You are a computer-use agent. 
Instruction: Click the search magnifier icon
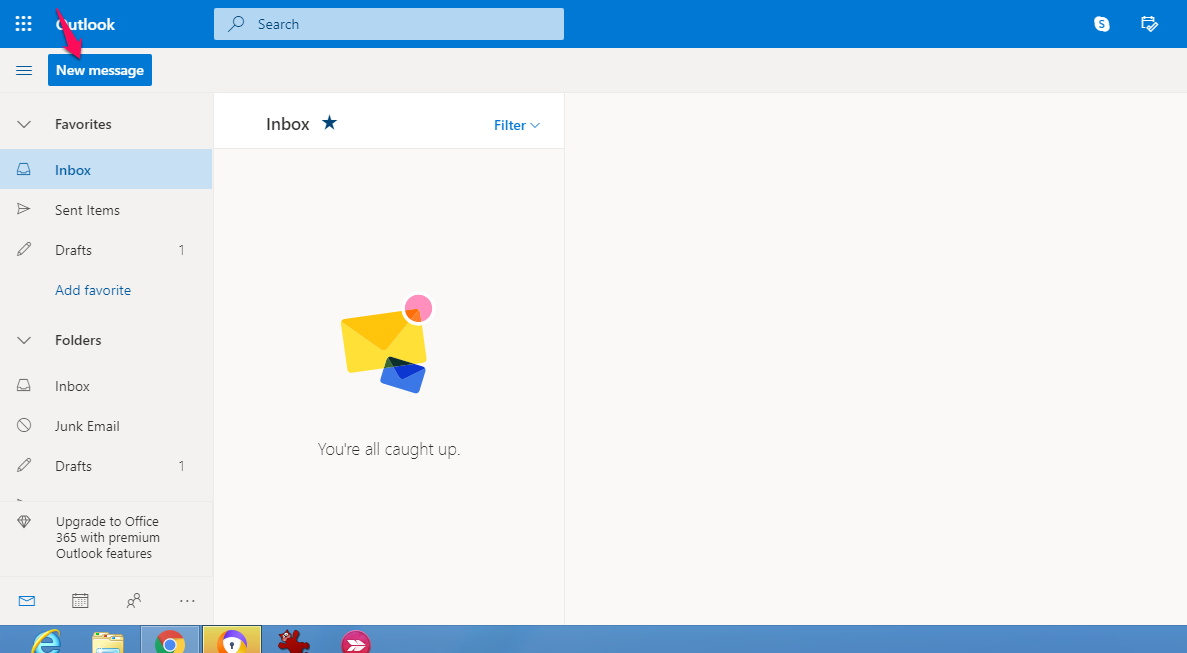click(236, 23)
